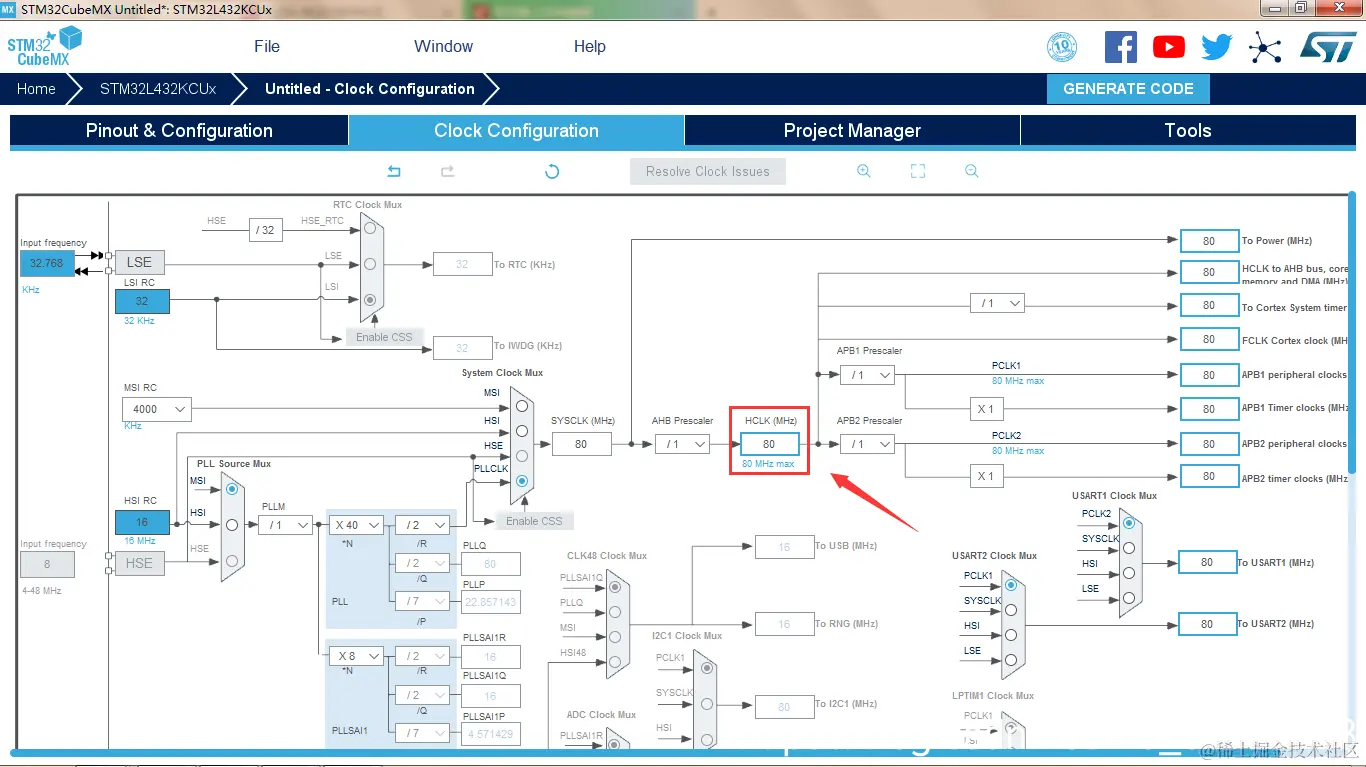Click the HSI RC 16 value box

coord(142,522)
